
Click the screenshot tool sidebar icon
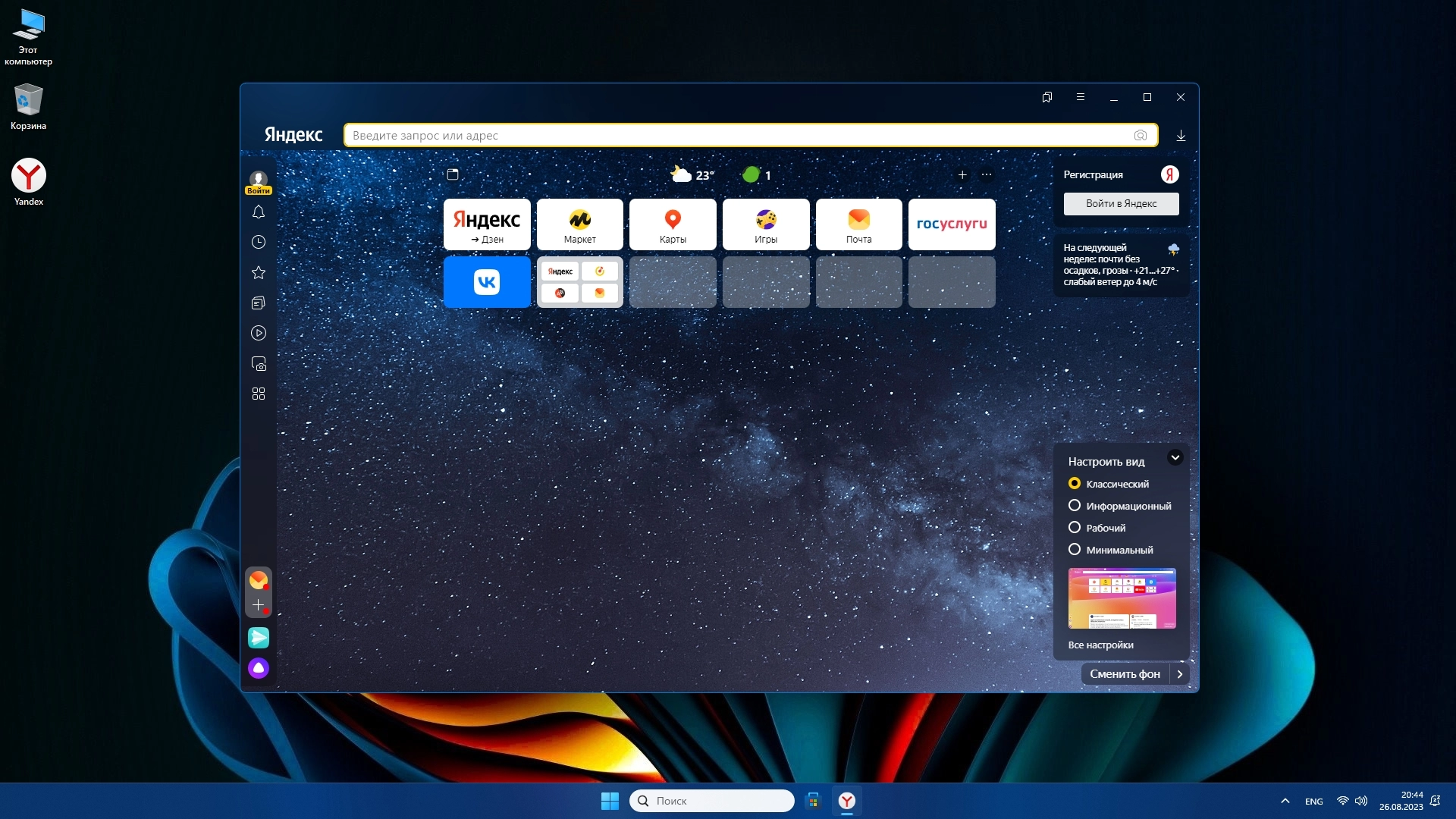coord(259,364)
